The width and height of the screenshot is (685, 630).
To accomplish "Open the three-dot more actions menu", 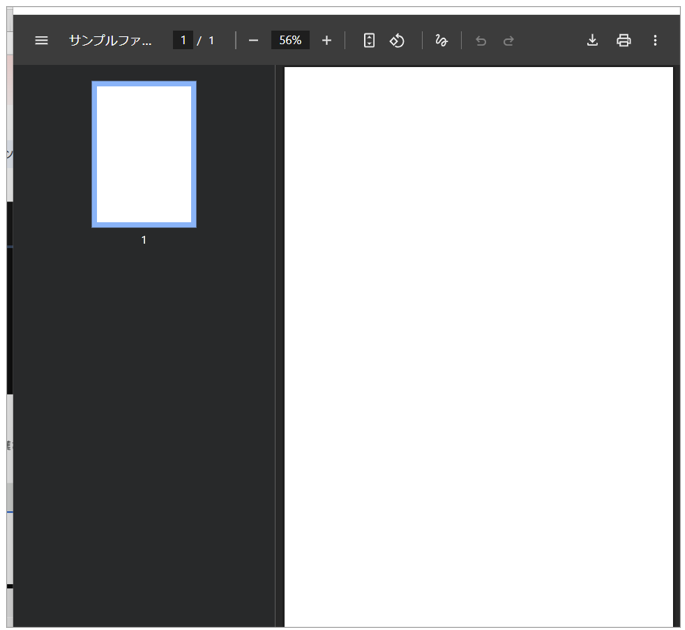I will click(x=655, y=41).
